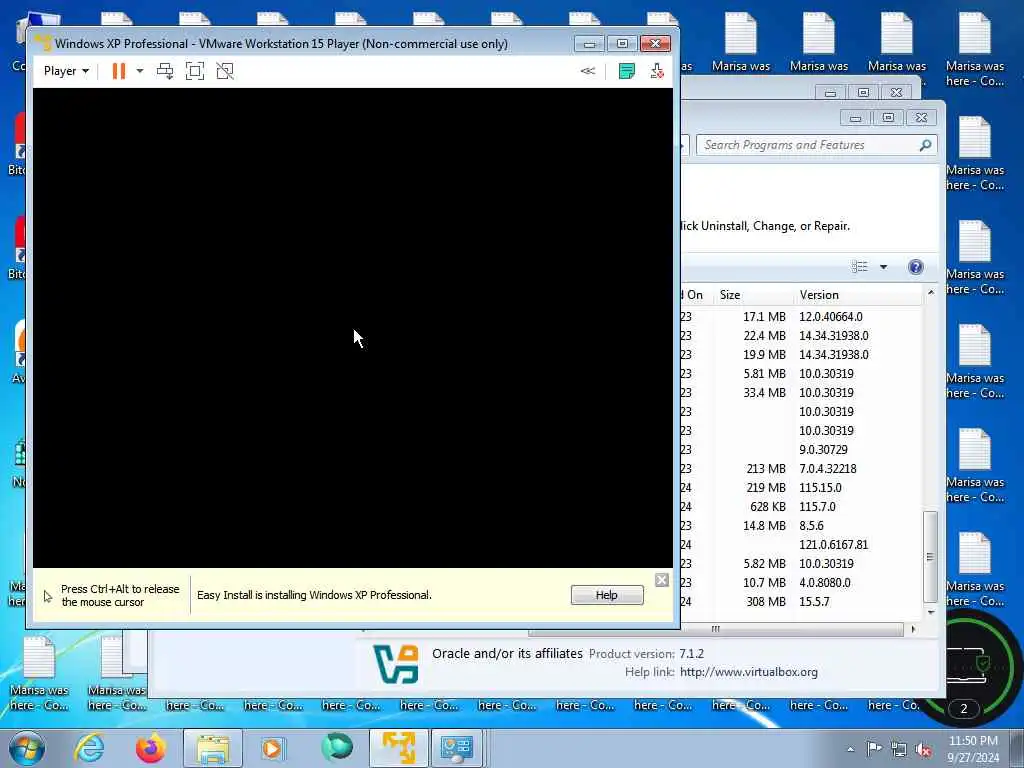1024x768 pixels.
Task: Toggle Unity mode icon in VMware toolbar
Action: coord(225,71)
